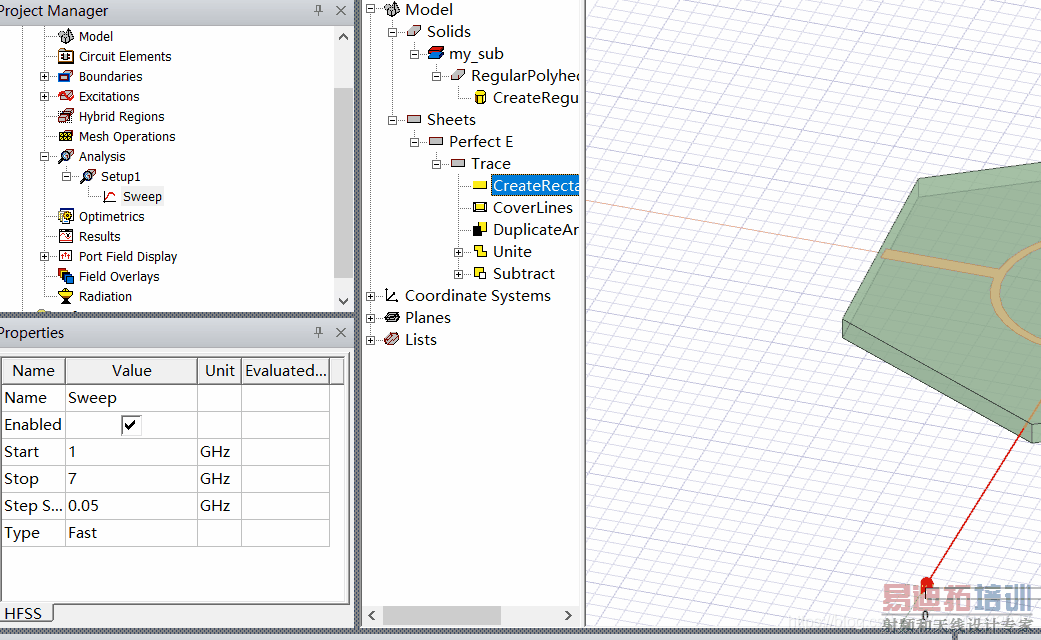The height and width of the screenshot is (640, 1041).
Task: Collapse the Trace node
Action: coord(436,164)
